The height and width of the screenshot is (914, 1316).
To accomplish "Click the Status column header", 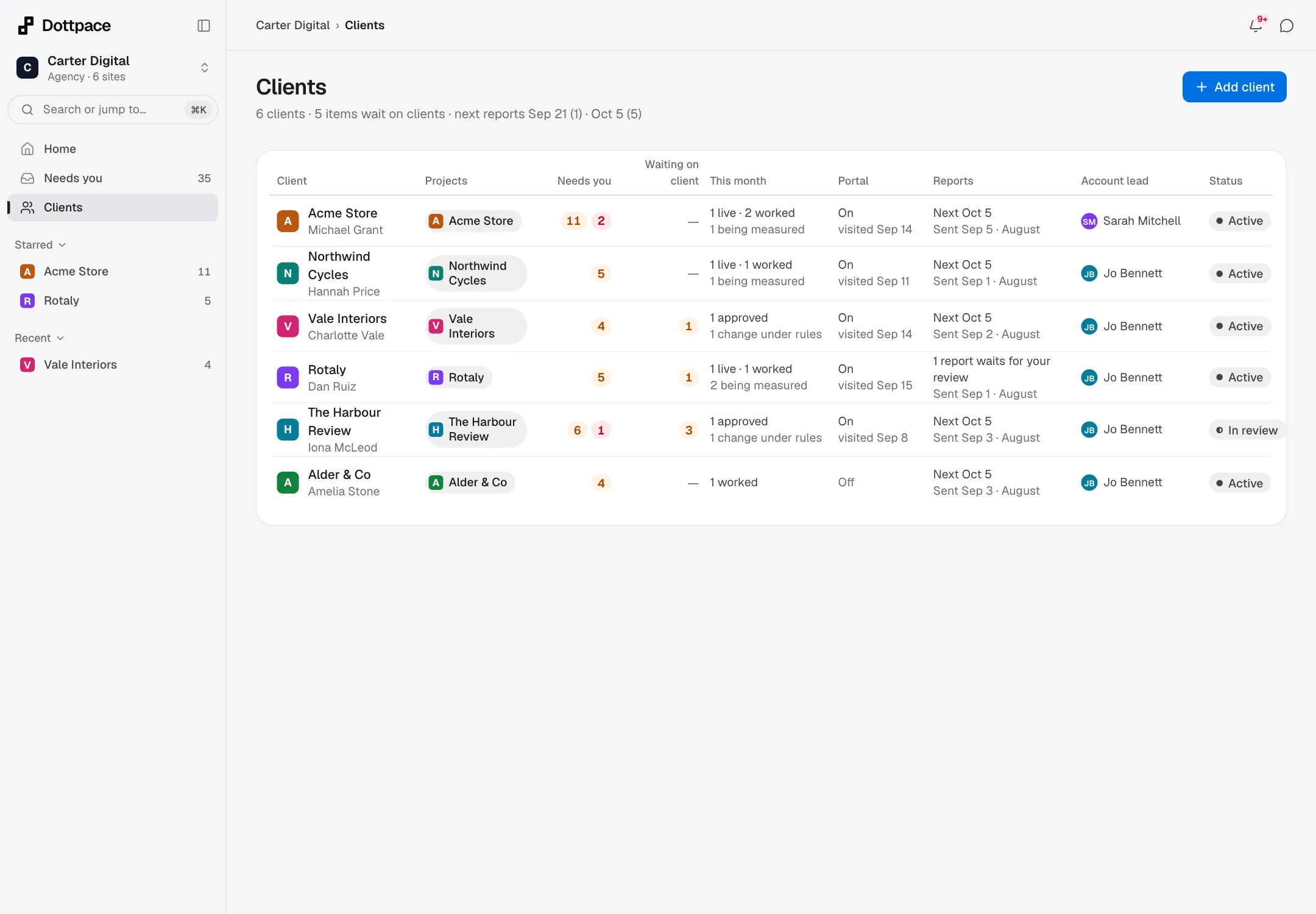I will 1225,180.
